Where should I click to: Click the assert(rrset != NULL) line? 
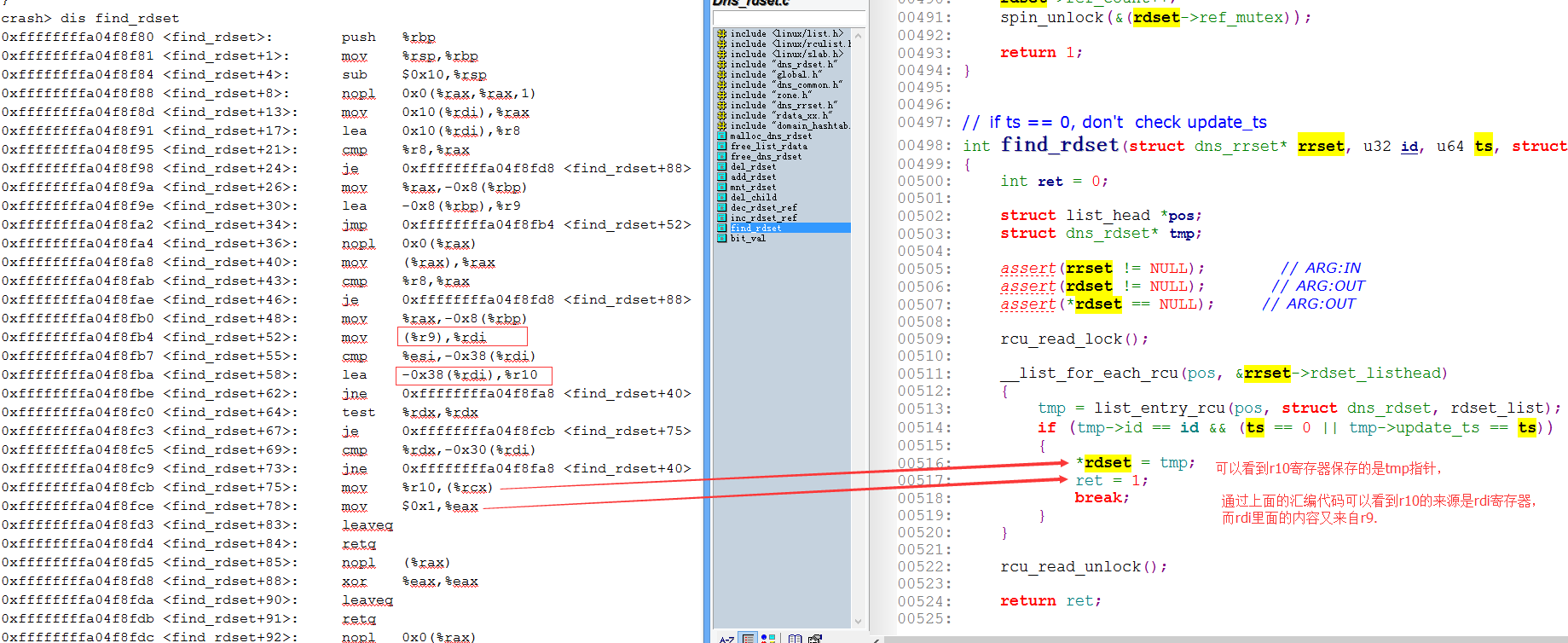coord(1102,269)
